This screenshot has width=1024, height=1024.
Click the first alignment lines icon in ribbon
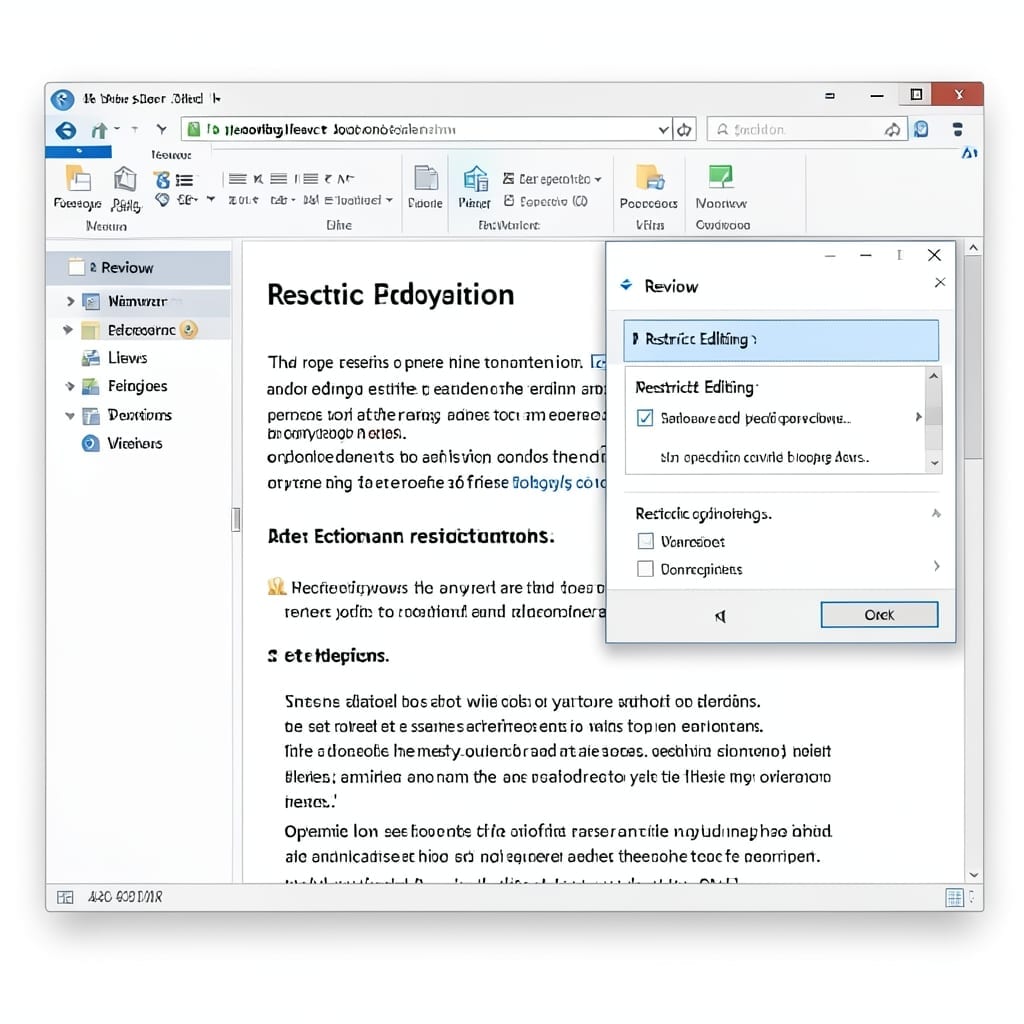(237, 178)
